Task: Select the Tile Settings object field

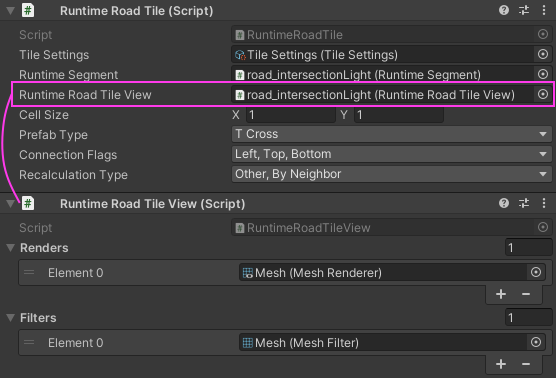Action: click(391, 55)
